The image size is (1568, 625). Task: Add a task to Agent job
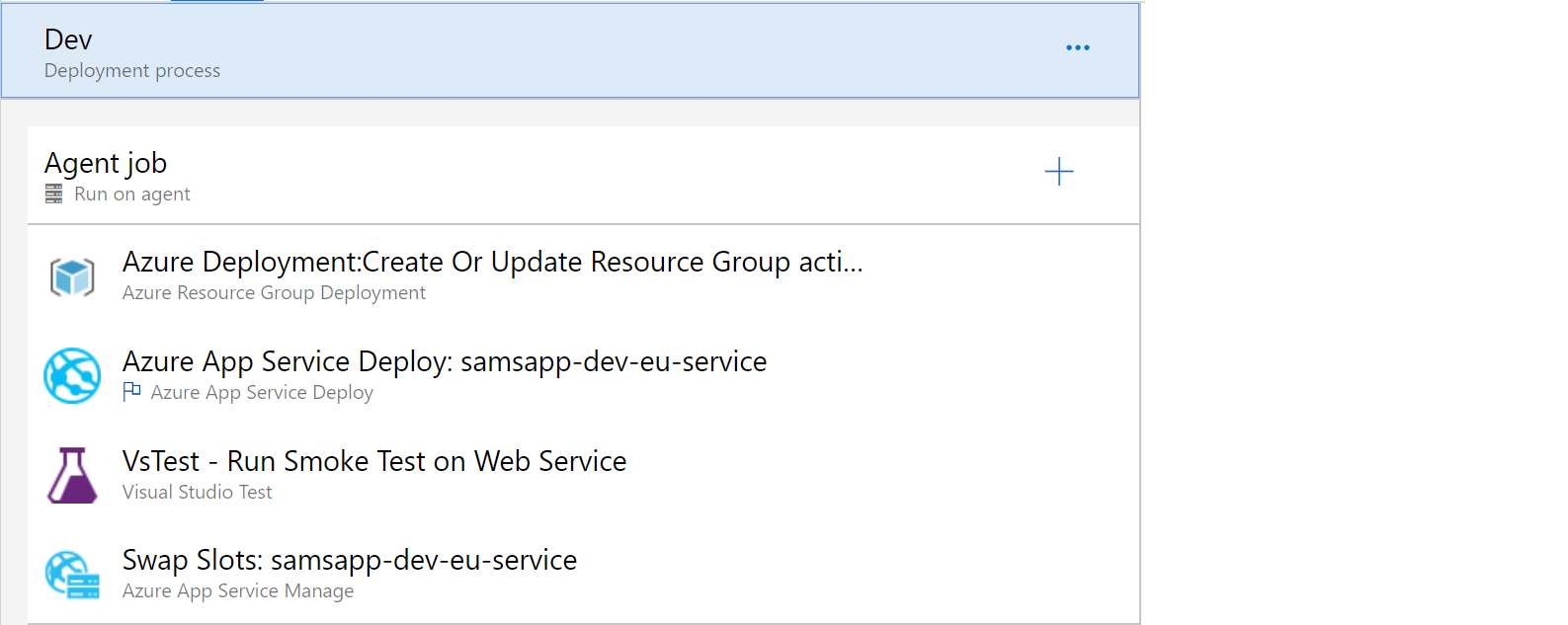[x=1058, y=172]
